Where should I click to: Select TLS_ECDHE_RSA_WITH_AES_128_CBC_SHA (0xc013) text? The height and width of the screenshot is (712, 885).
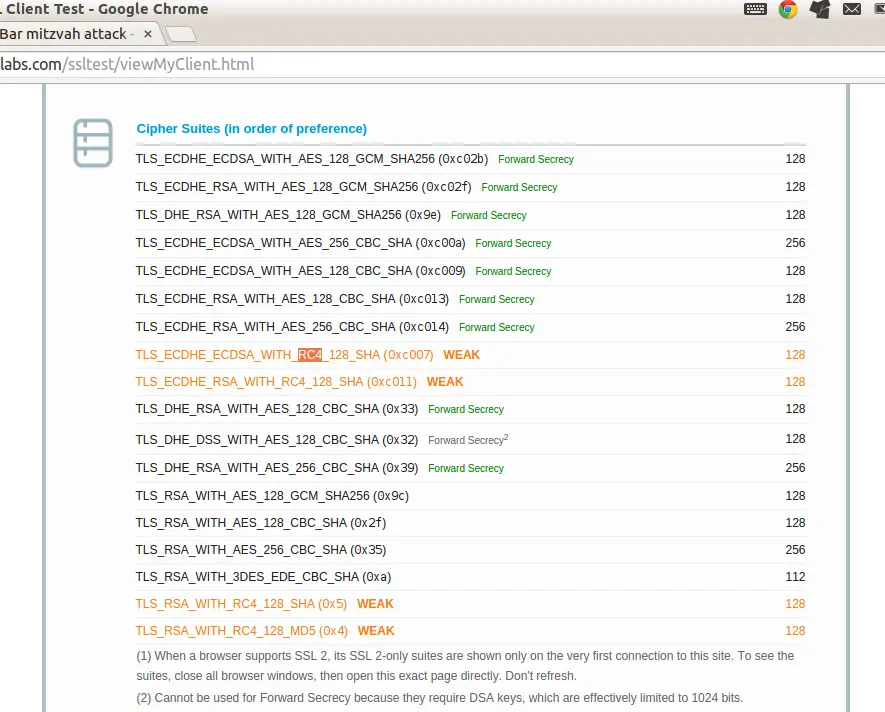click(292, 299)
